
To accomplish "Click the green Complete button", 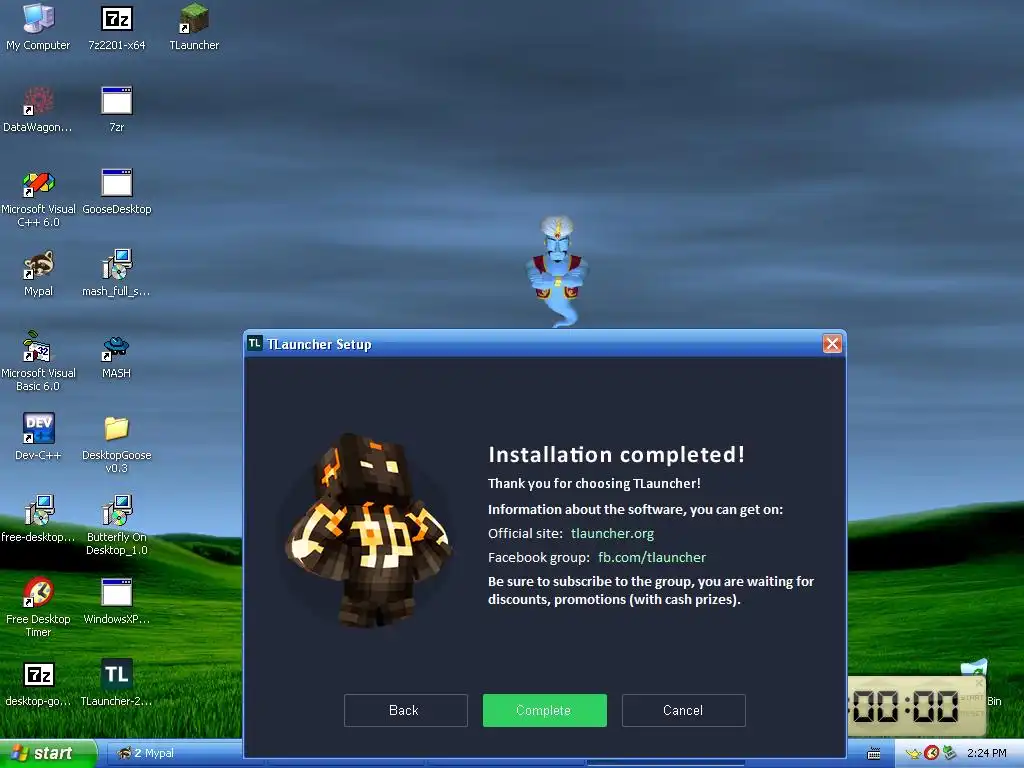I will 545,711.
